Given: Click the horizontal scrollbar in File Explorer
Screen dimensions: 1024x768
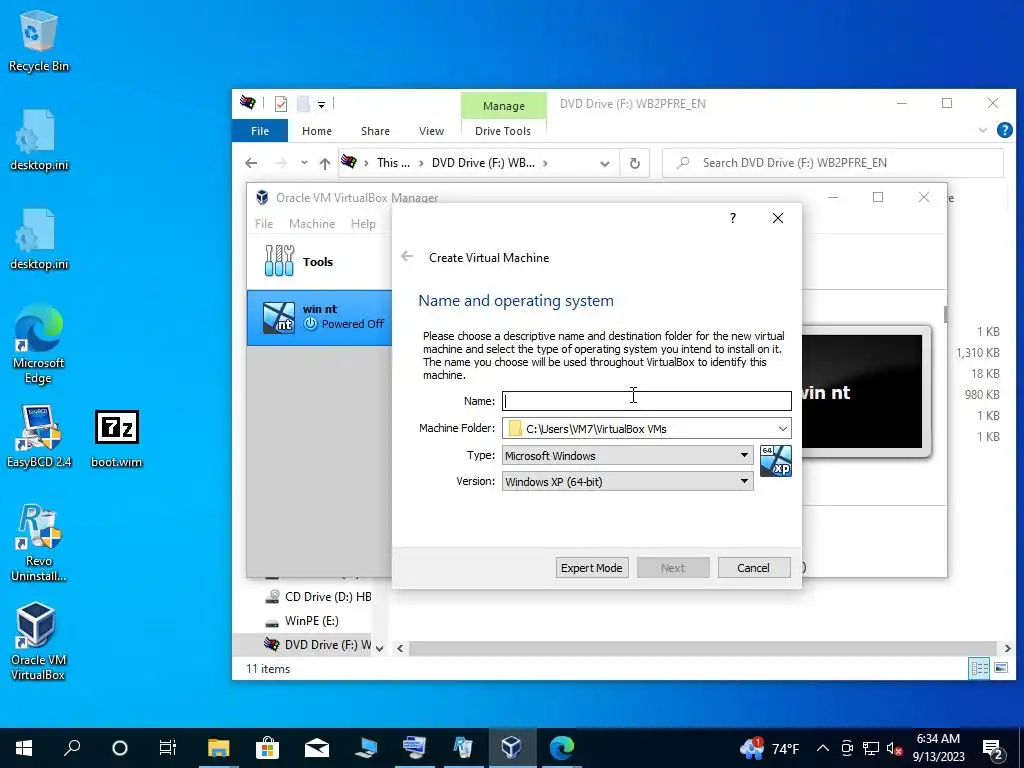Looking at the screenshot, I should click(704, 648).
